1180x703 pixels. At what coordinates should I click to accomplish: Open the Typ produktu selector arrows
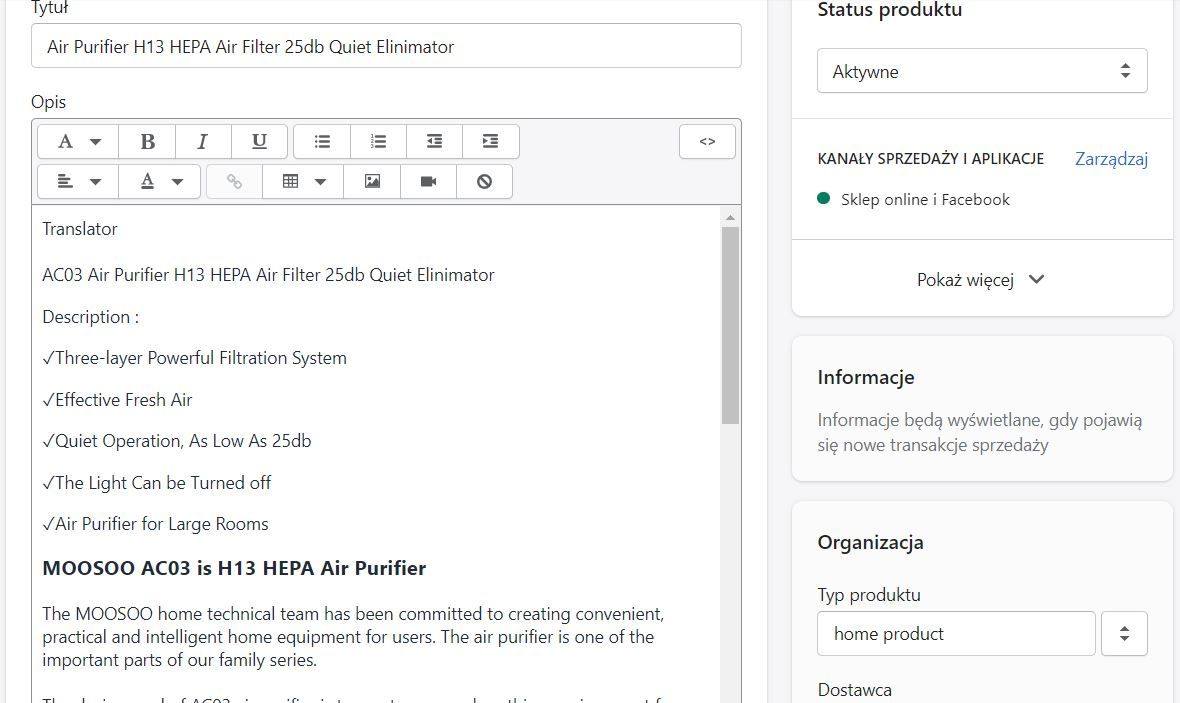pyautogui.click(x=1124, y=634)
